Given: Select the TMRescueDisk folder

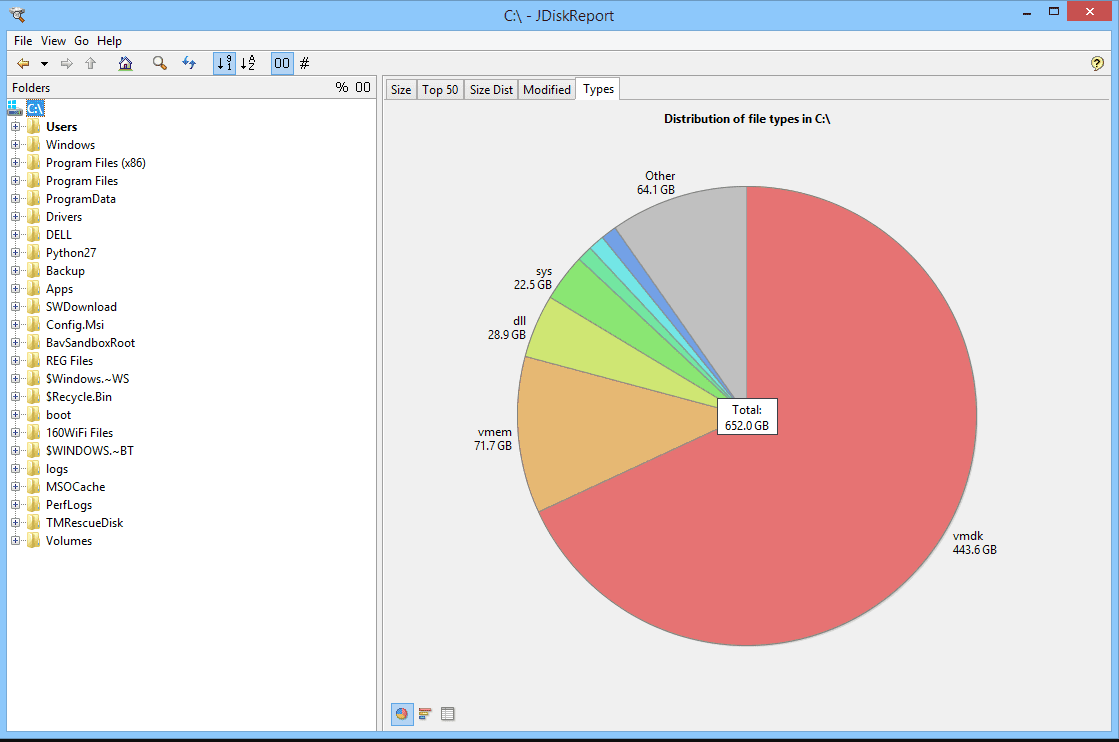Looking at the screenshot, I should point(84,523).
